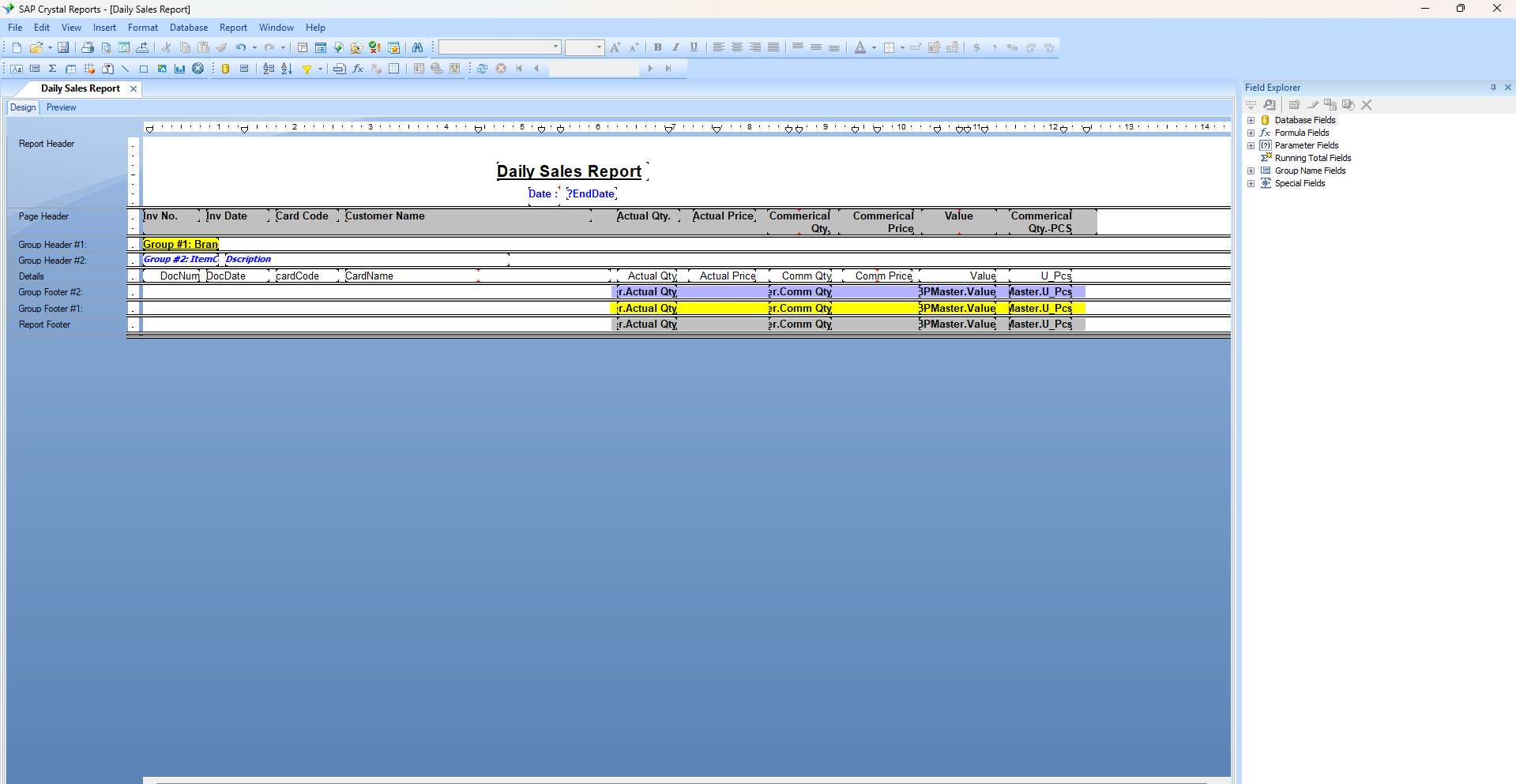1516x784 pixels.
Task: Toggle Bold formatting
Action: (657, 47)
